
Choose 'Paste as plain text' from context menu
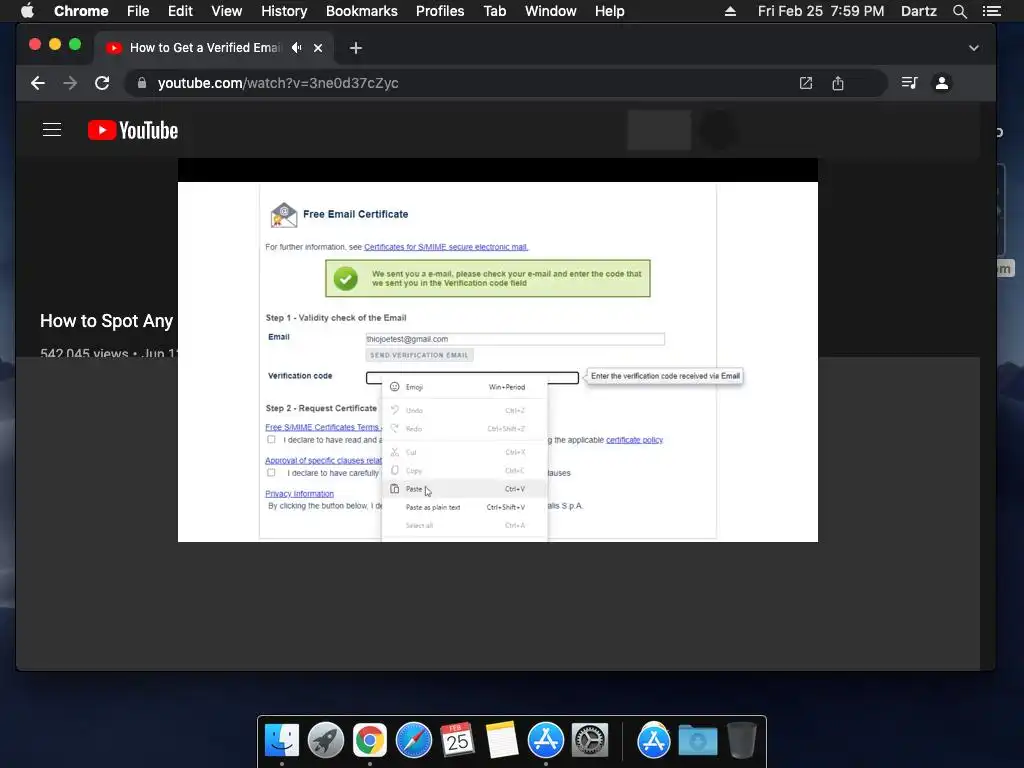(x=464, y=507)
